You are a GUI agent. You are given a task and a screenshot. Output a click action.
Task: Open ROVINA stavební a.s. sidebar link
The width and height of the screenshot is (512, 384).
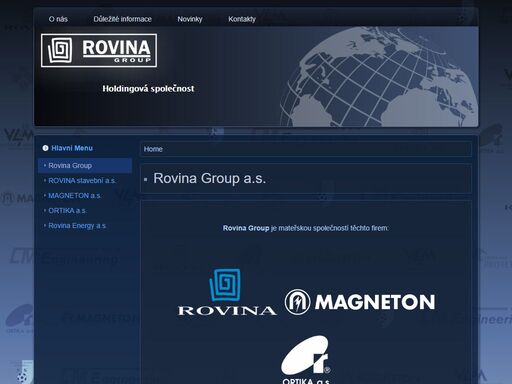click(82, 181)
